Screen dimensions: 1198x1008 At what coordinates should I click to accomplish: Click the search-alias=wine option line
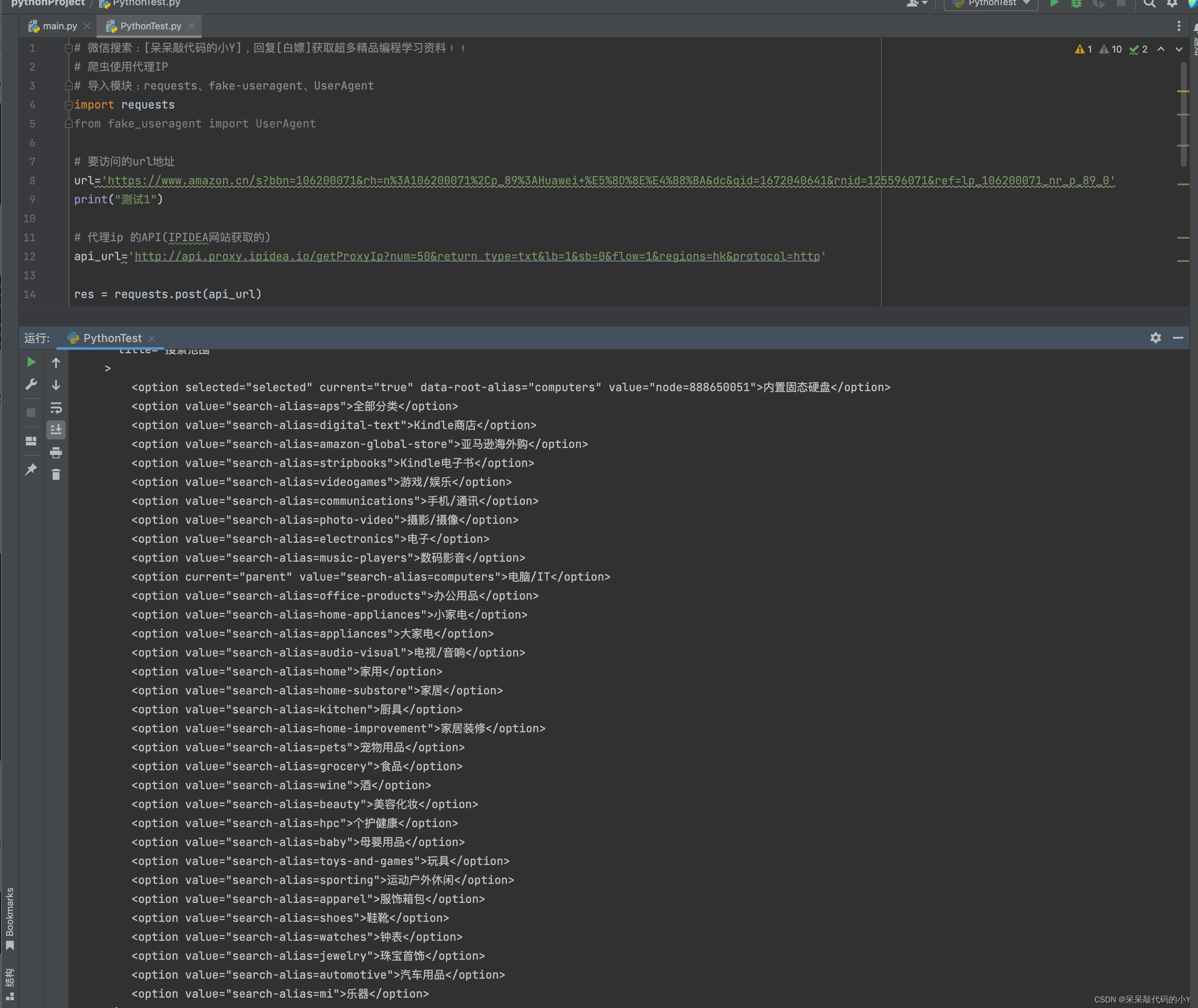click(281, 785)
